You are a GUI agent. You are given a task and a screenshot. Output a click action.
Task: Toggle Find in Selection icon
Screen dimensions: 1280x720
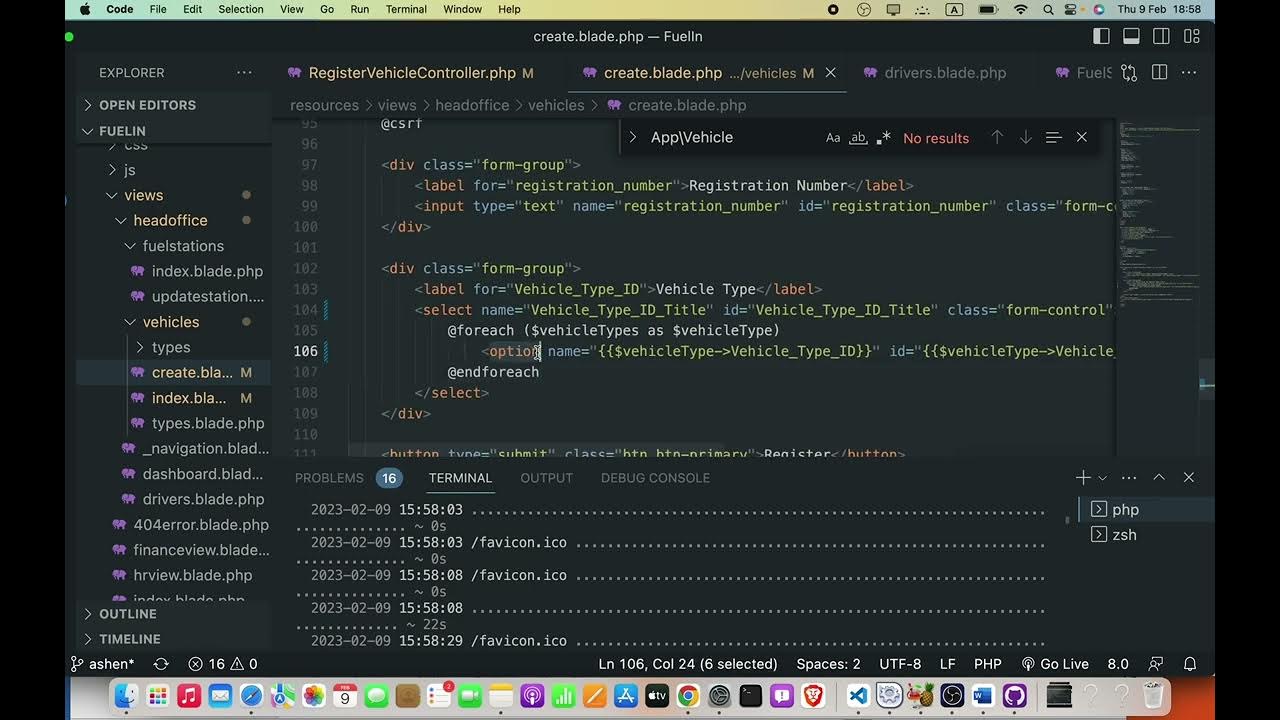click(1053, 138)
